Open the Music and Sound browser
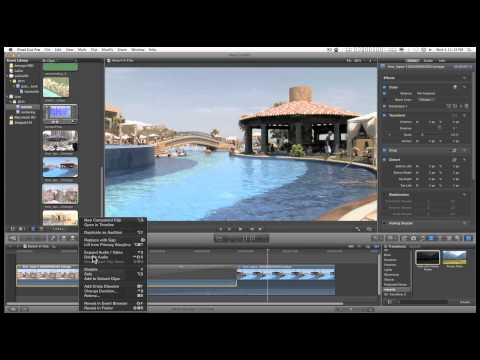The image size is (480, 360). pos(422,238)
